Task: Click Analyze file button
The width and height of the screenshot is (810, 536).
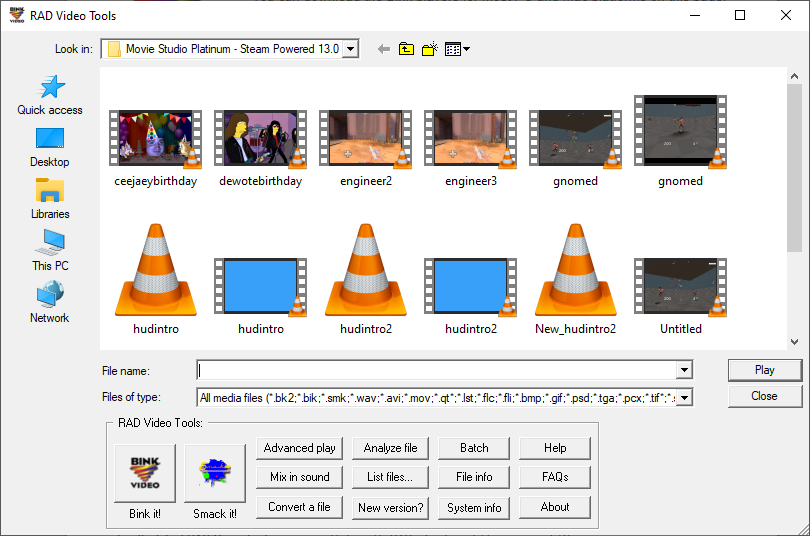Action: [390, 448]
